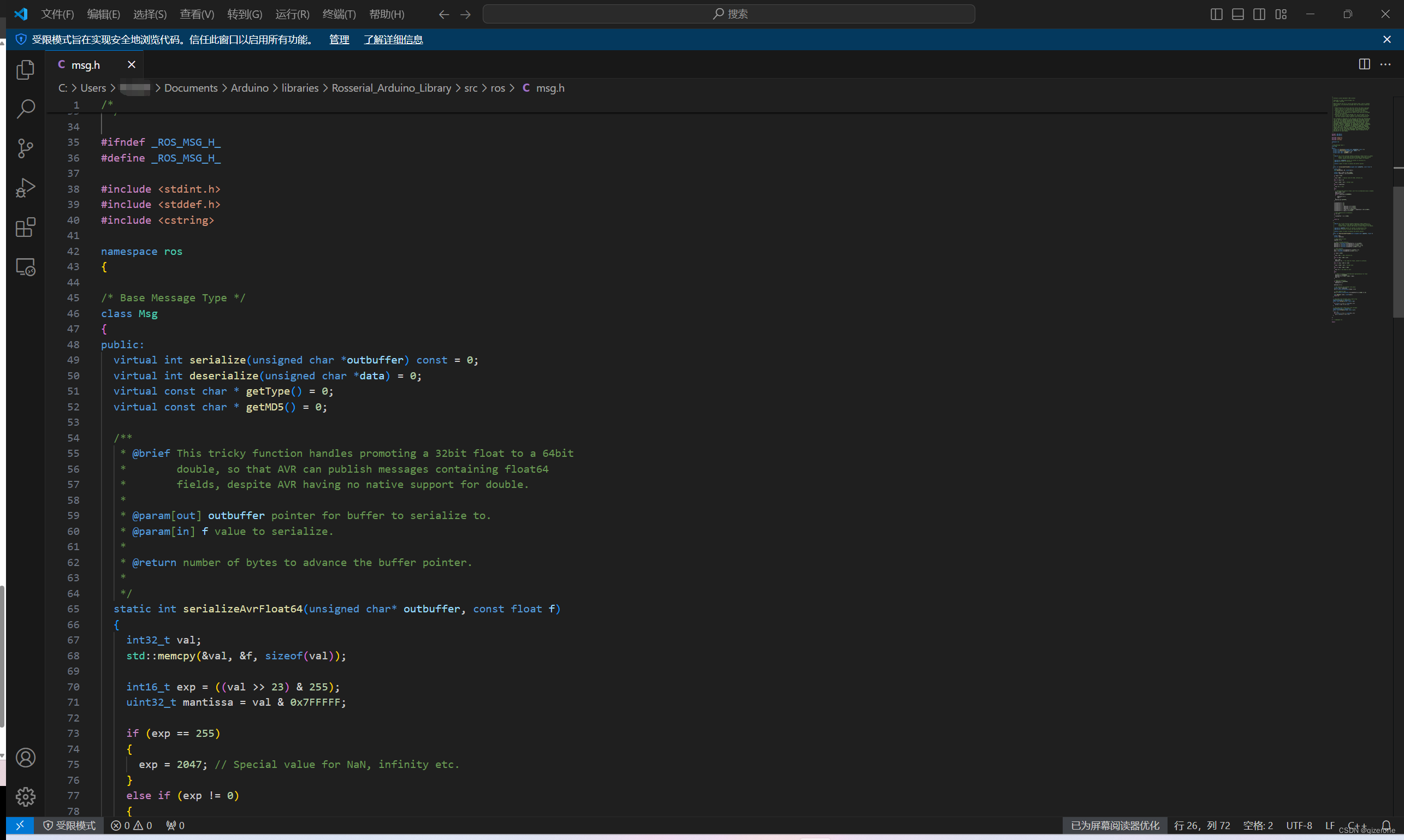
Task: Click 管理 in the restricted mode banner
Action: coord(338,39)
